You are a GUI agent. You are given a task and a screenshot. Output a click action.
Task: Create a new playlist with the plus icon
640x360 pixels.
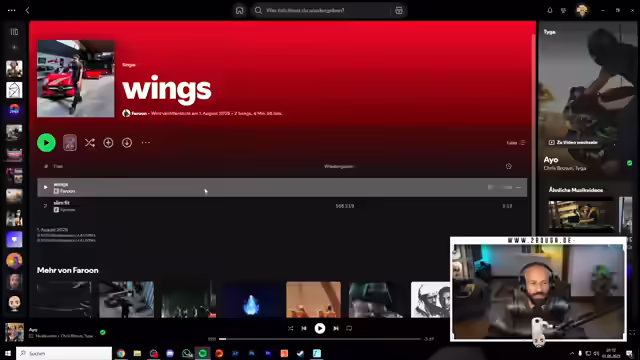[14, 48]
